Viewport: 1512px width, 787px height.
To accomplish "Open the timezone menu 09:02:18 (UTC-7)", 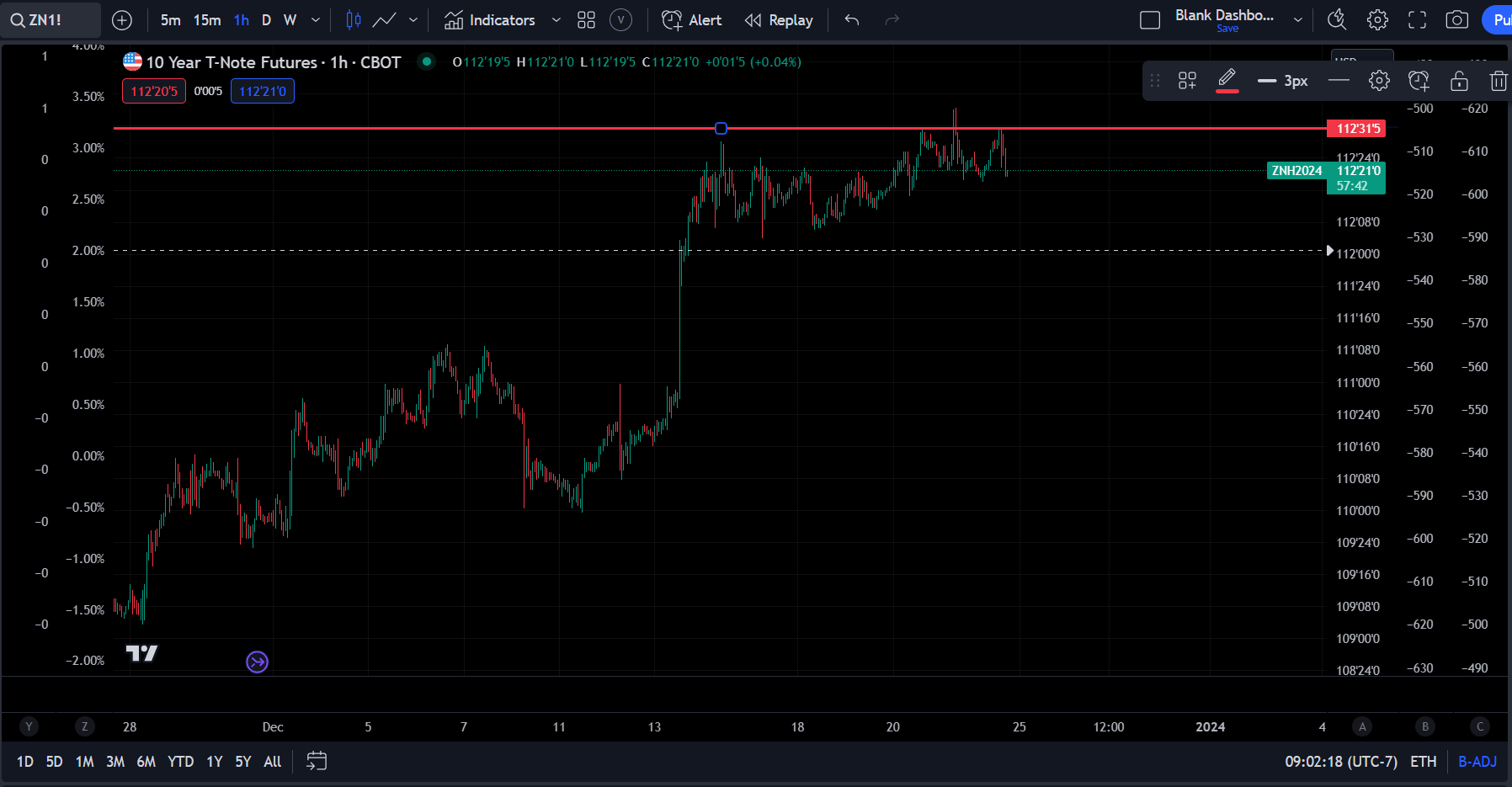I will 1340,762.
